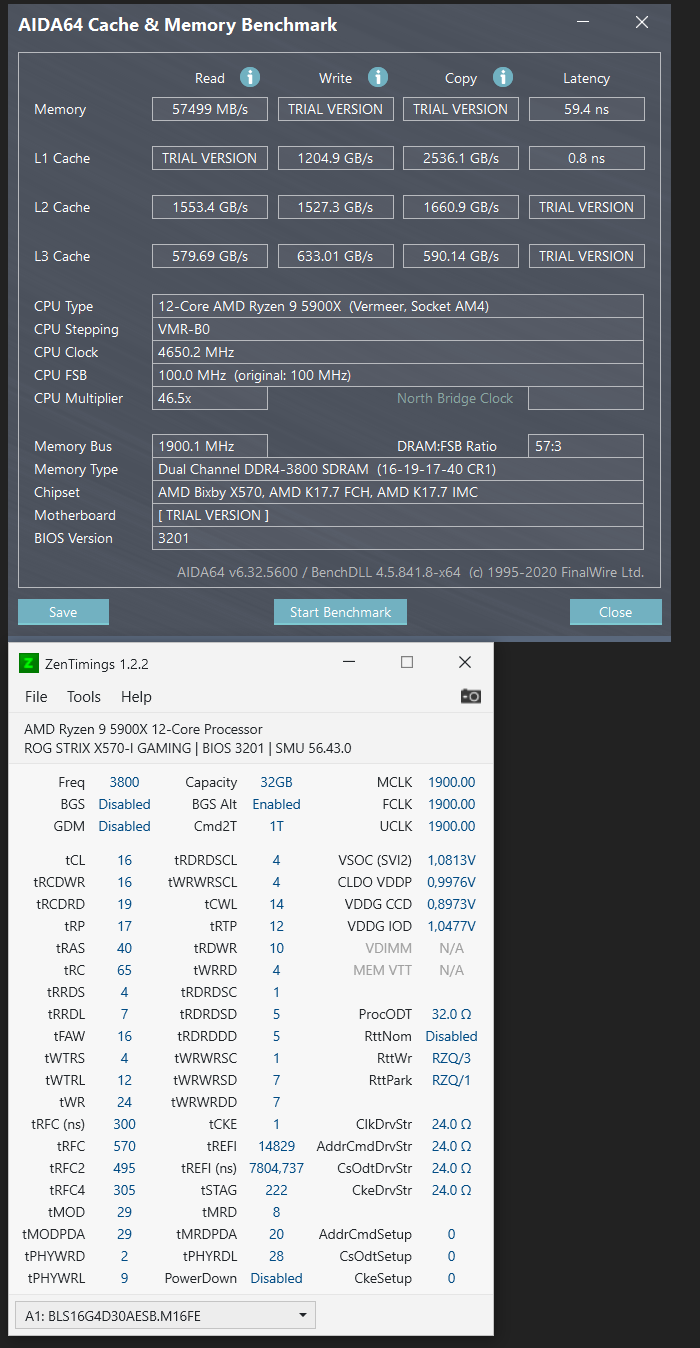Click tRCDRD value 19
The image size is (700, 1348).
pyautogui.click(x=124, y=904)
